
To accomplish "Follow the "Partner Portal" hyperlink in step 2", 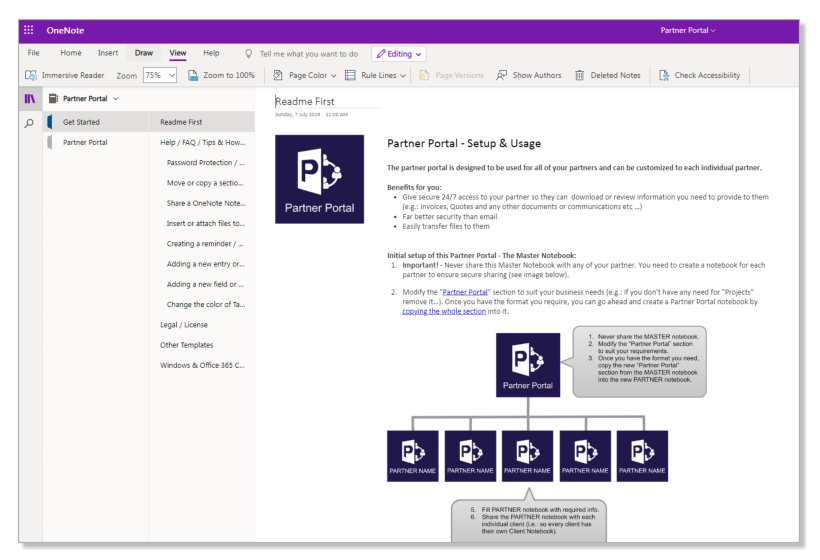I will tap(465, 292).
